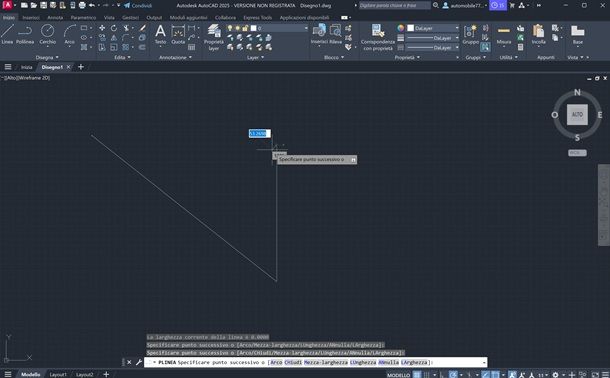Choose the CHiudi option in command line
This screenshot has height=378, width=610.
293,362
